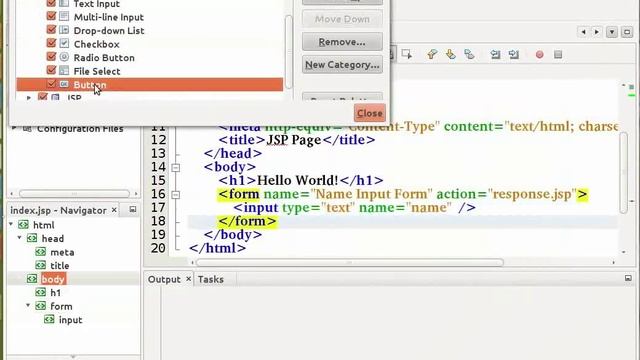This screenshot has height=360, width=640.
Task: Click the Close button in the palette dialog
Action: [x=370, y=113]
